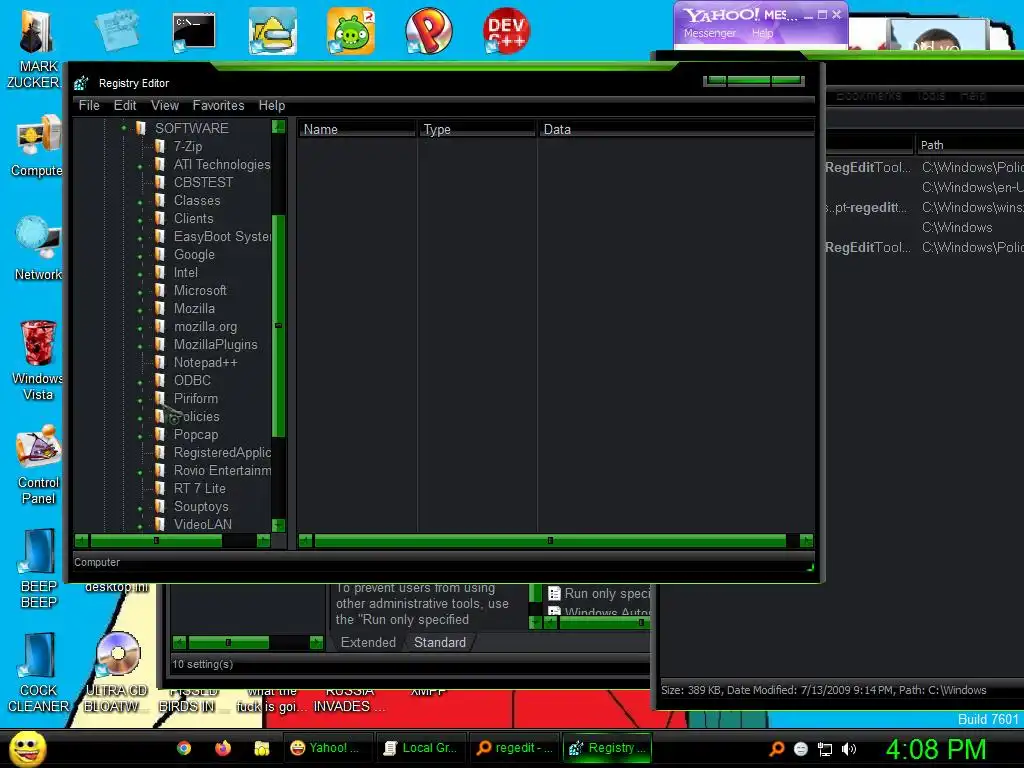Open the folder icon pinned on the taskbar
1024x768 pixels.
point(262,748)
